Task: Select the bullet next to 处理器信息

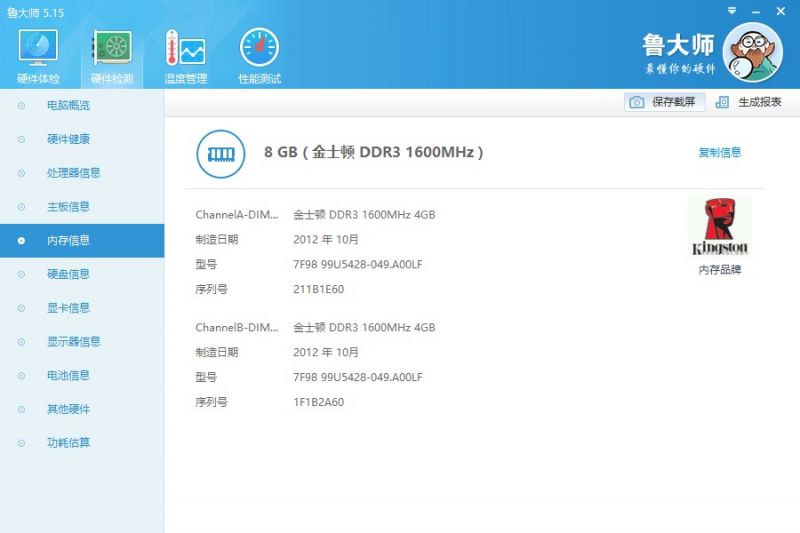Action: (x=21, y=173)
